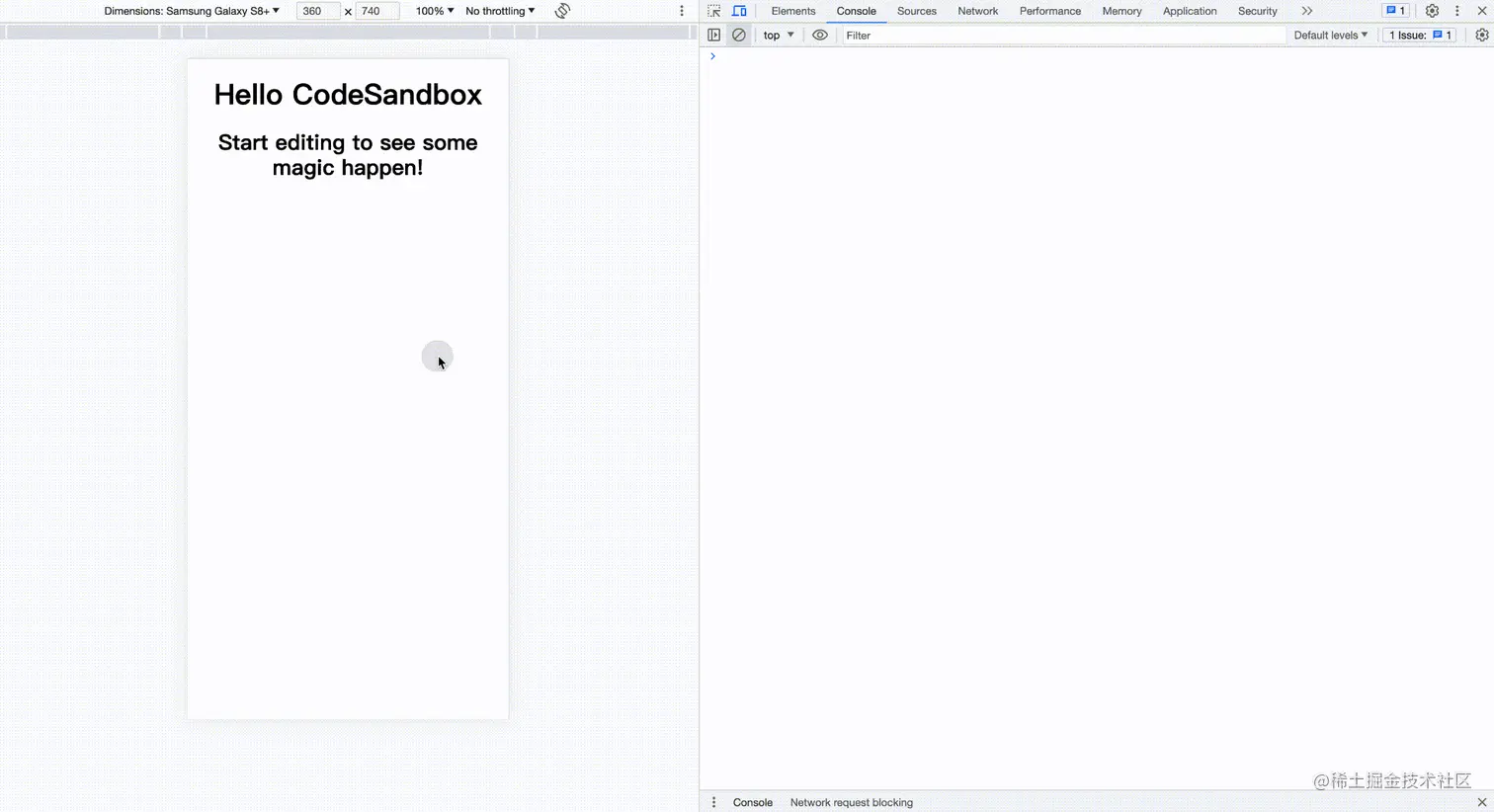Open console settings gear icon

click(x=1481, y=35)
